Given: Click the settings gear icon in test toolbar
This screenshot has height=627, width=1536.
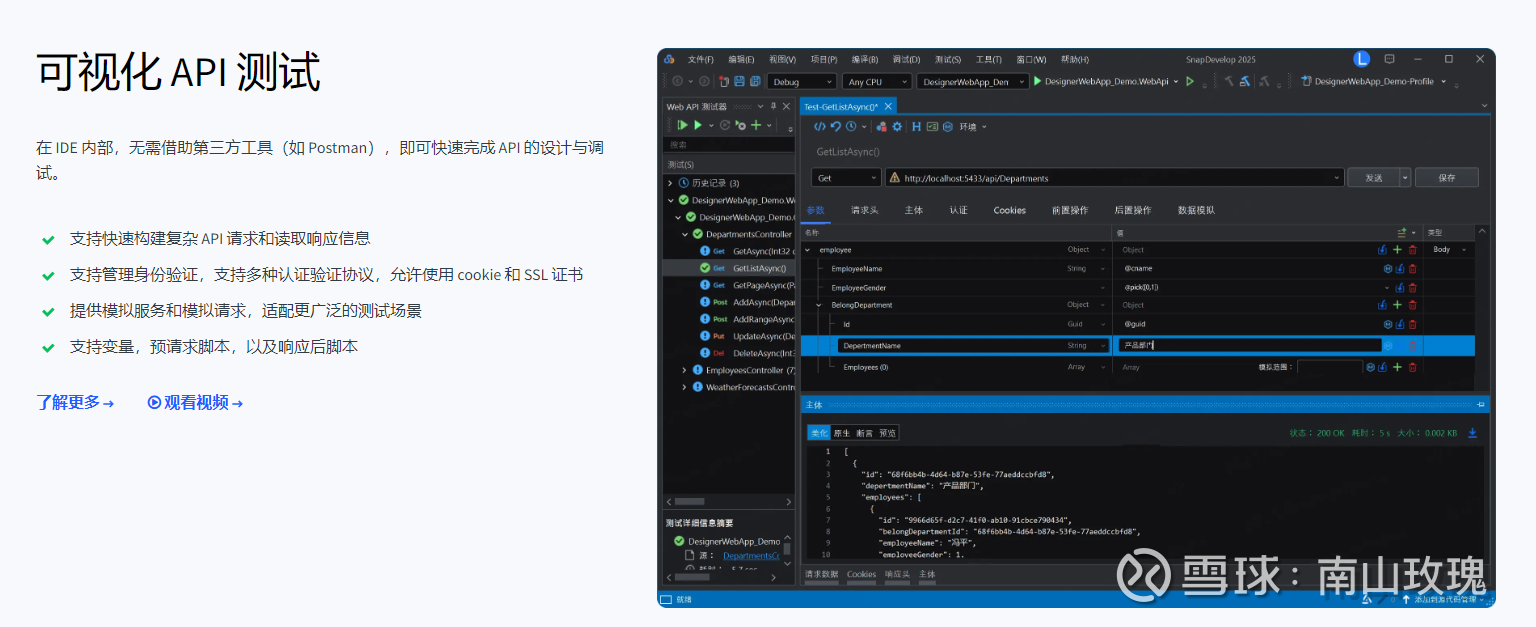Looking at the screenshot, I should click(897, 126).
